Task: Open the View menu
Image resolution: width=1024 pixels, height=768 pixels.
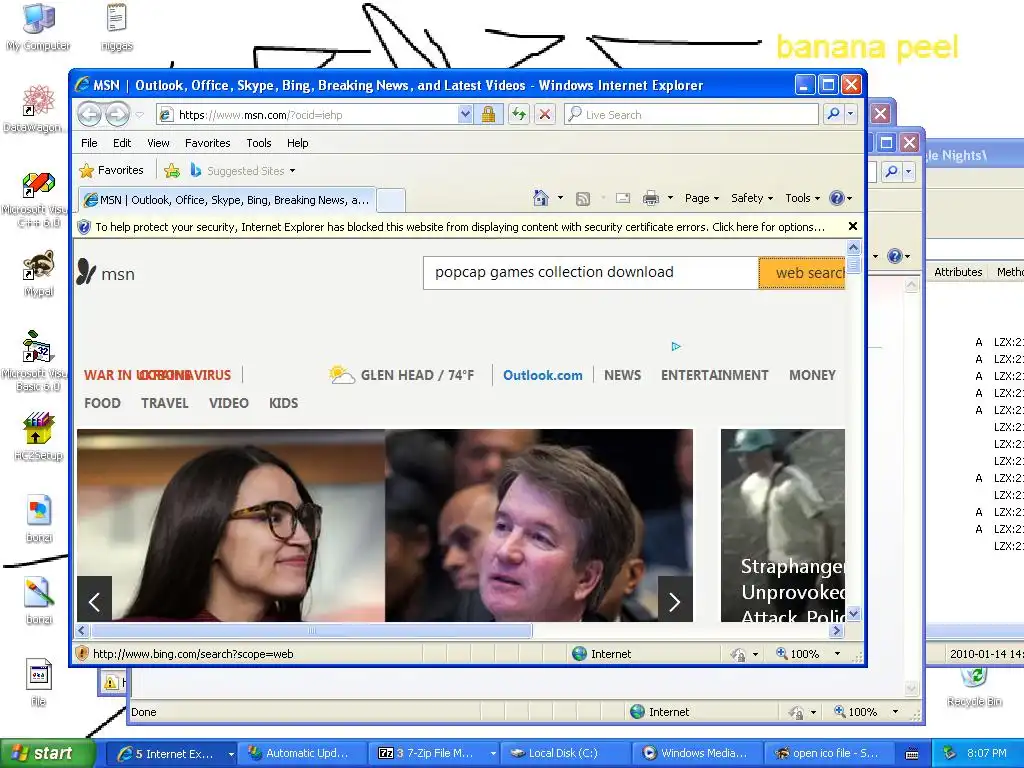Action: point(158,143)
